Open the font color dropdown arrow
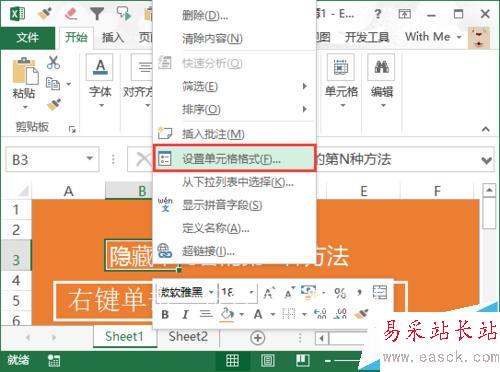The image size is (500, 372). click(x=272, y=314)
